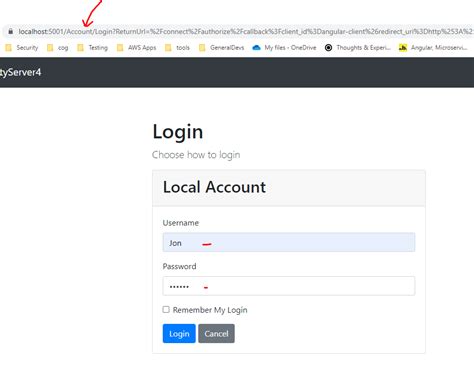Focus the Username field containing Jon
474x372 pixels.
(289, 242)
